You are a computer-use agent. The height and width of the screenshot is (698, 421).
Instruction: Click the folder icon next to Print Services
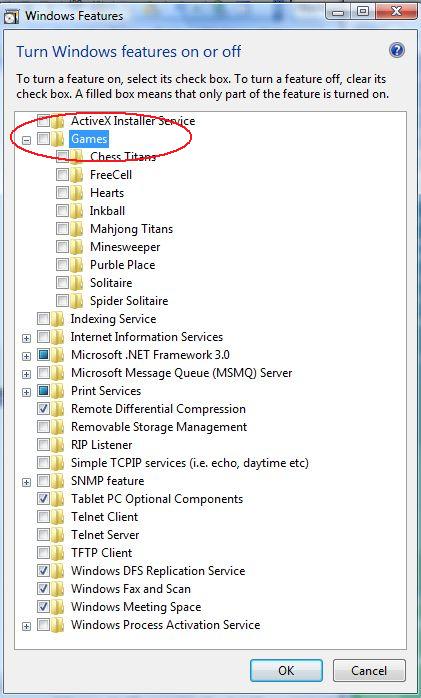[x=57, y=391]
